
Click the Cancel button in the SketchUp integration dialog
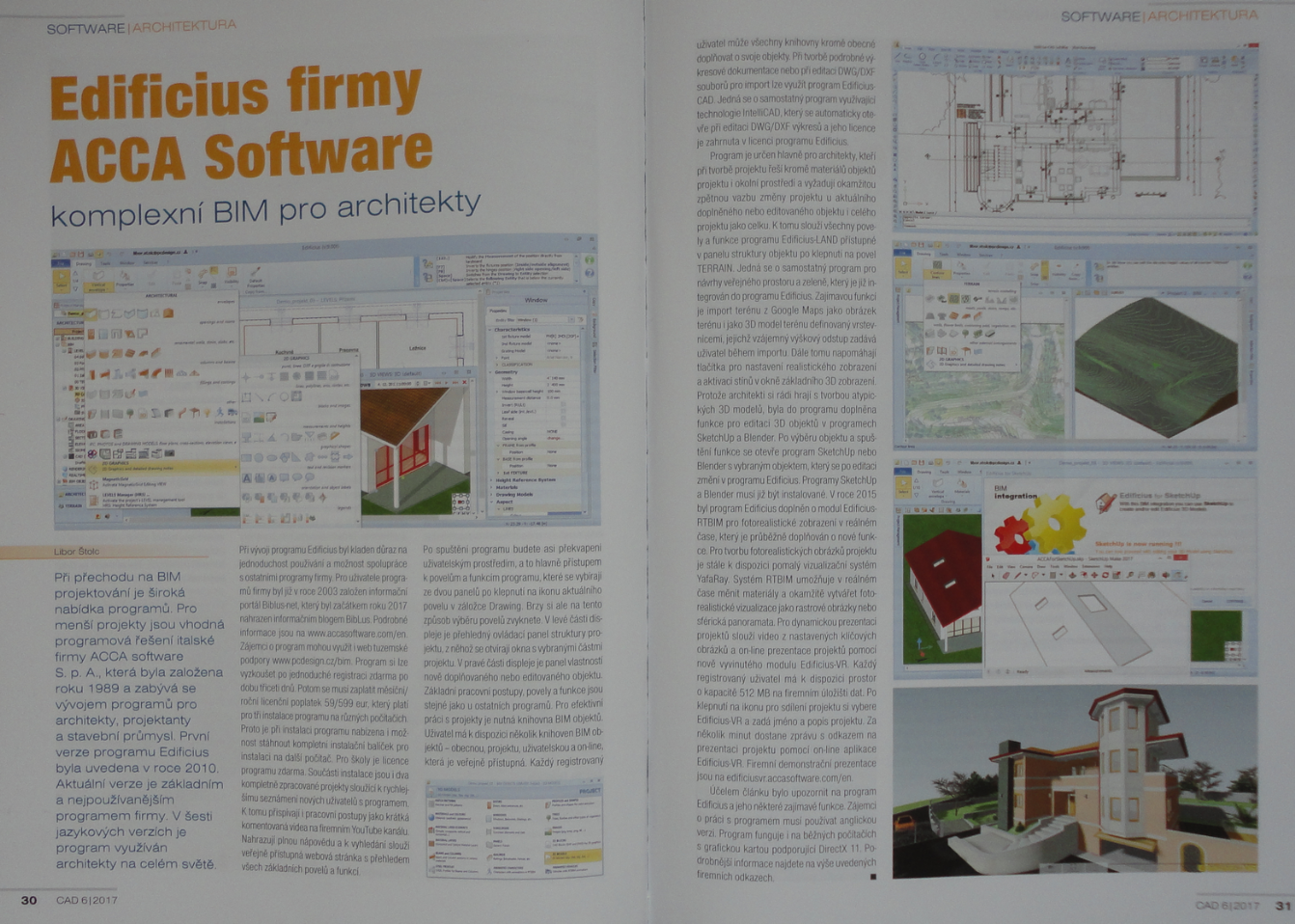[1207, 601]
